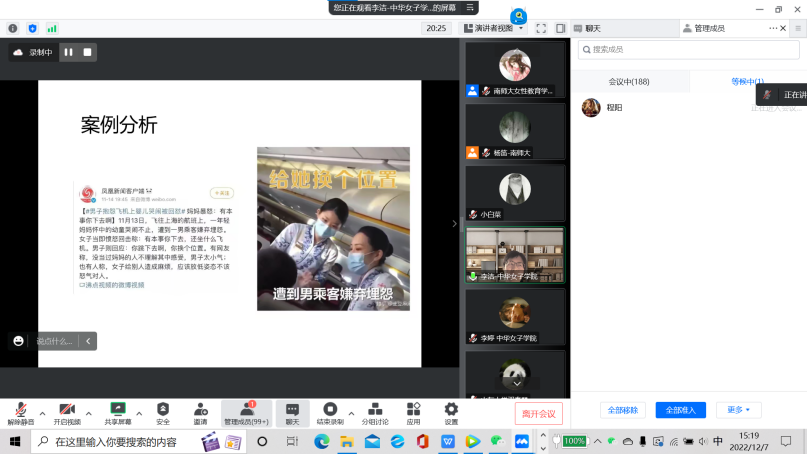Switch to In Meeting (会议中) tab
This screenshot has height=454, width=807.
pos(629,81)
